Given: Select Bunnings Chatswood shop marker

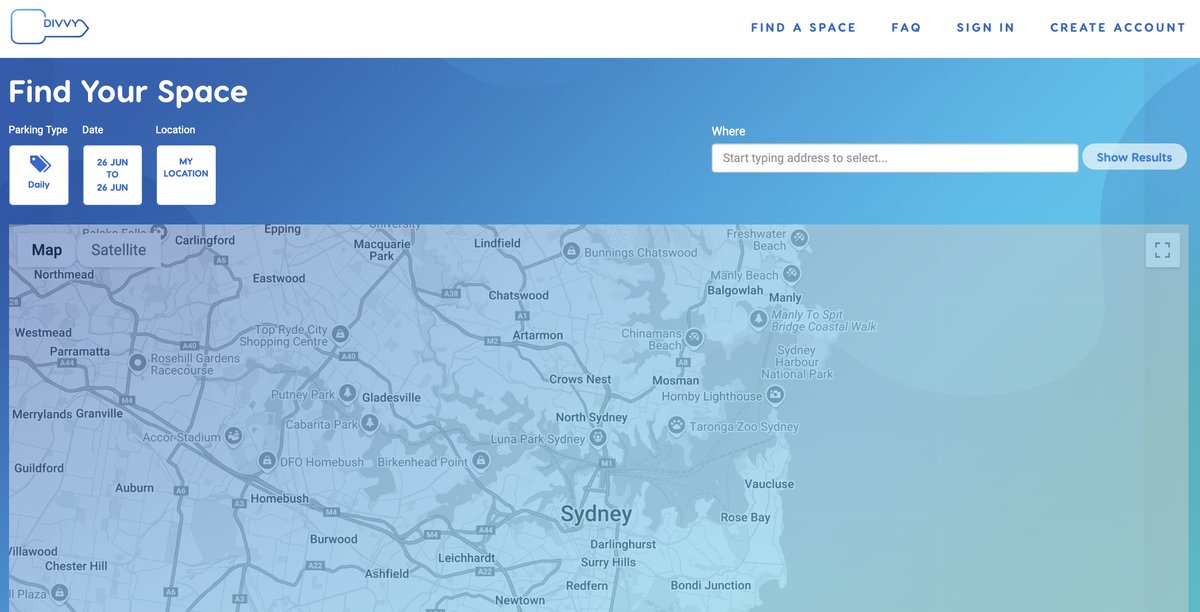Looking at the screenshot, I should click(571, 251).
